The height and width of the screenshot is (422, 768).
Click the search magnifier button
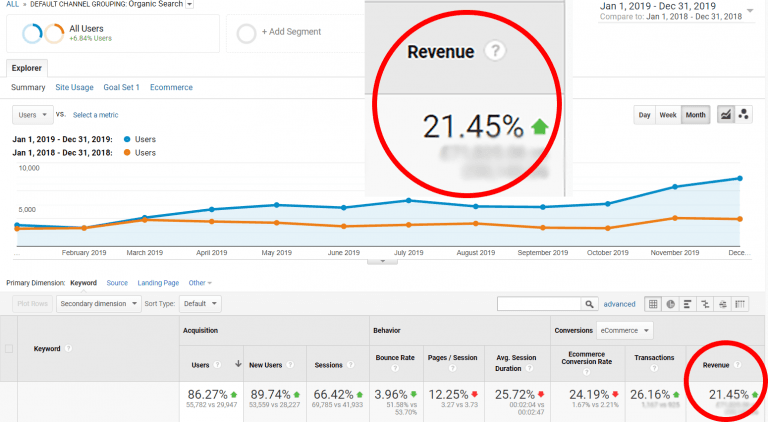coord(589,303)
